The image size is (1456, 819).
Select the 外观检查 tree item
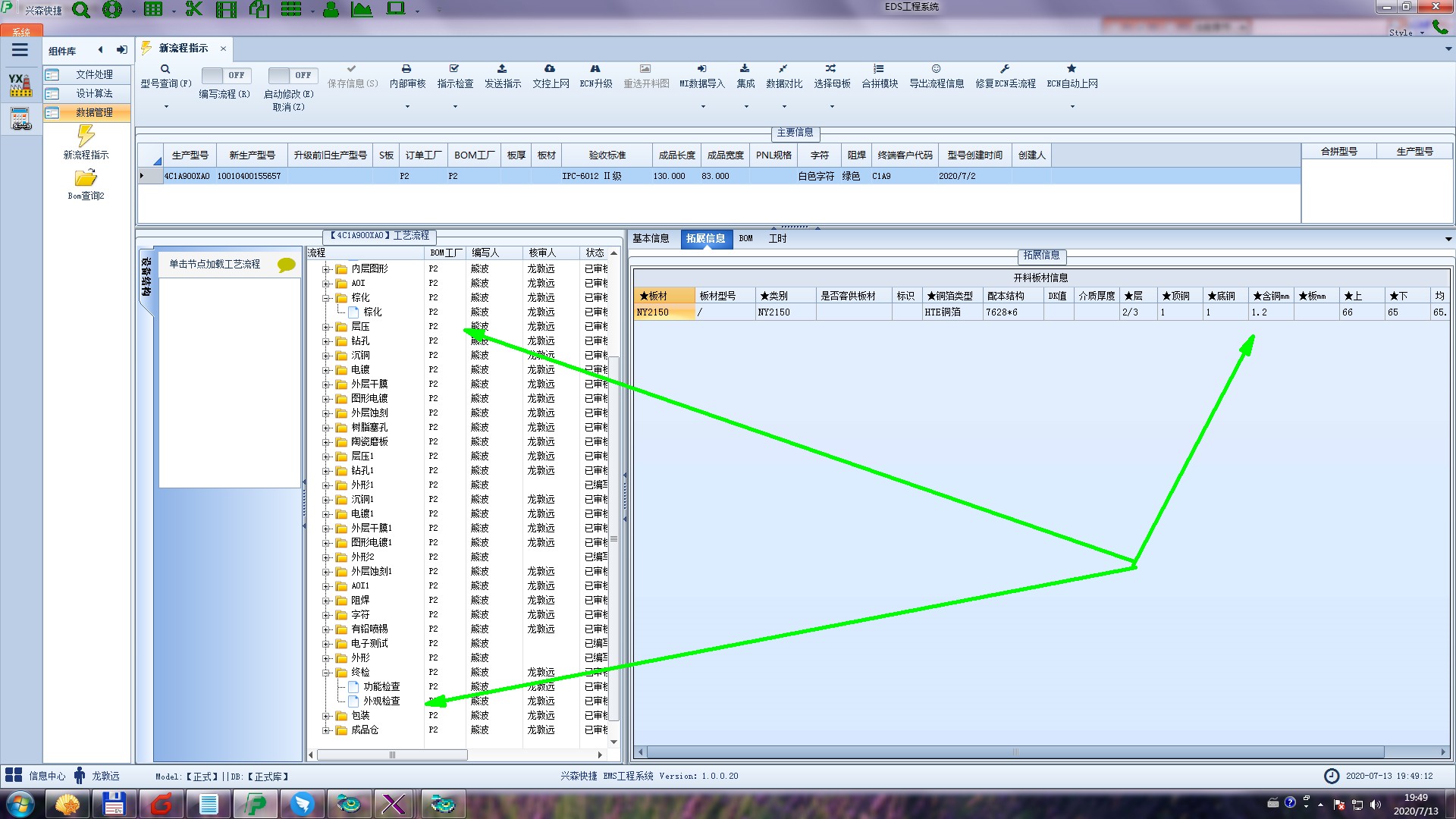pyautogui.click(x=381, y=701)
